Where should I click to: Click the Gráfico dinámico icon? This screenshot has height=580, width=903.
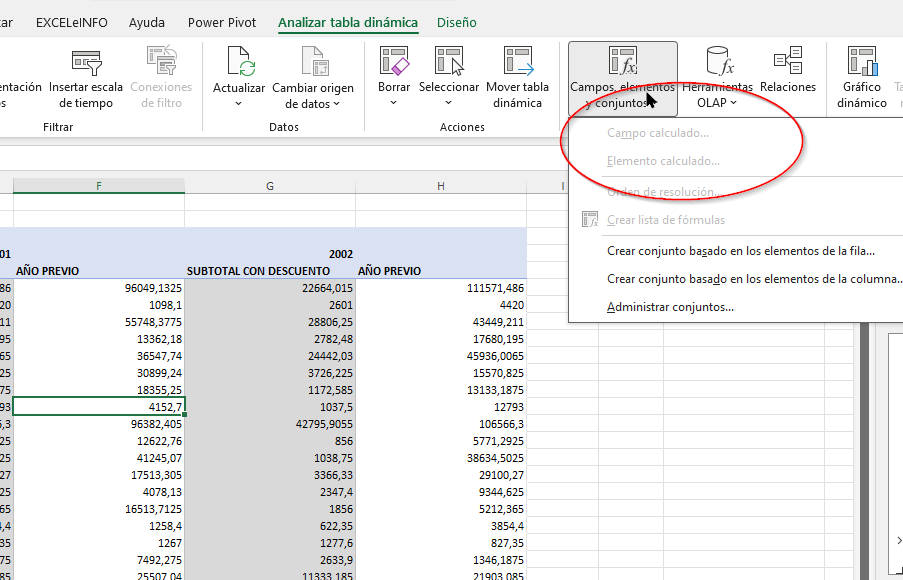pos(861,62)
